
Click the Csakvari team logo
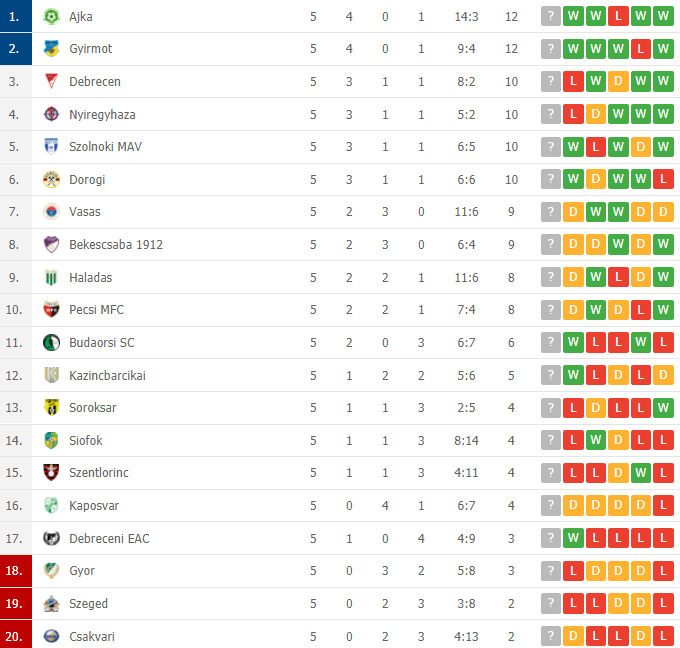[x=51, y=636]
